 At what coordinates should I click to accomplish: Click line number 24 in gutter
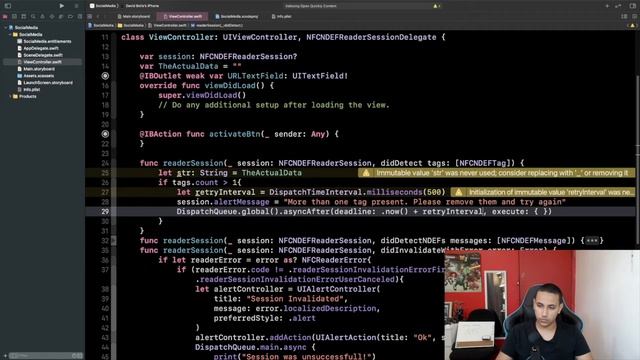105,163
